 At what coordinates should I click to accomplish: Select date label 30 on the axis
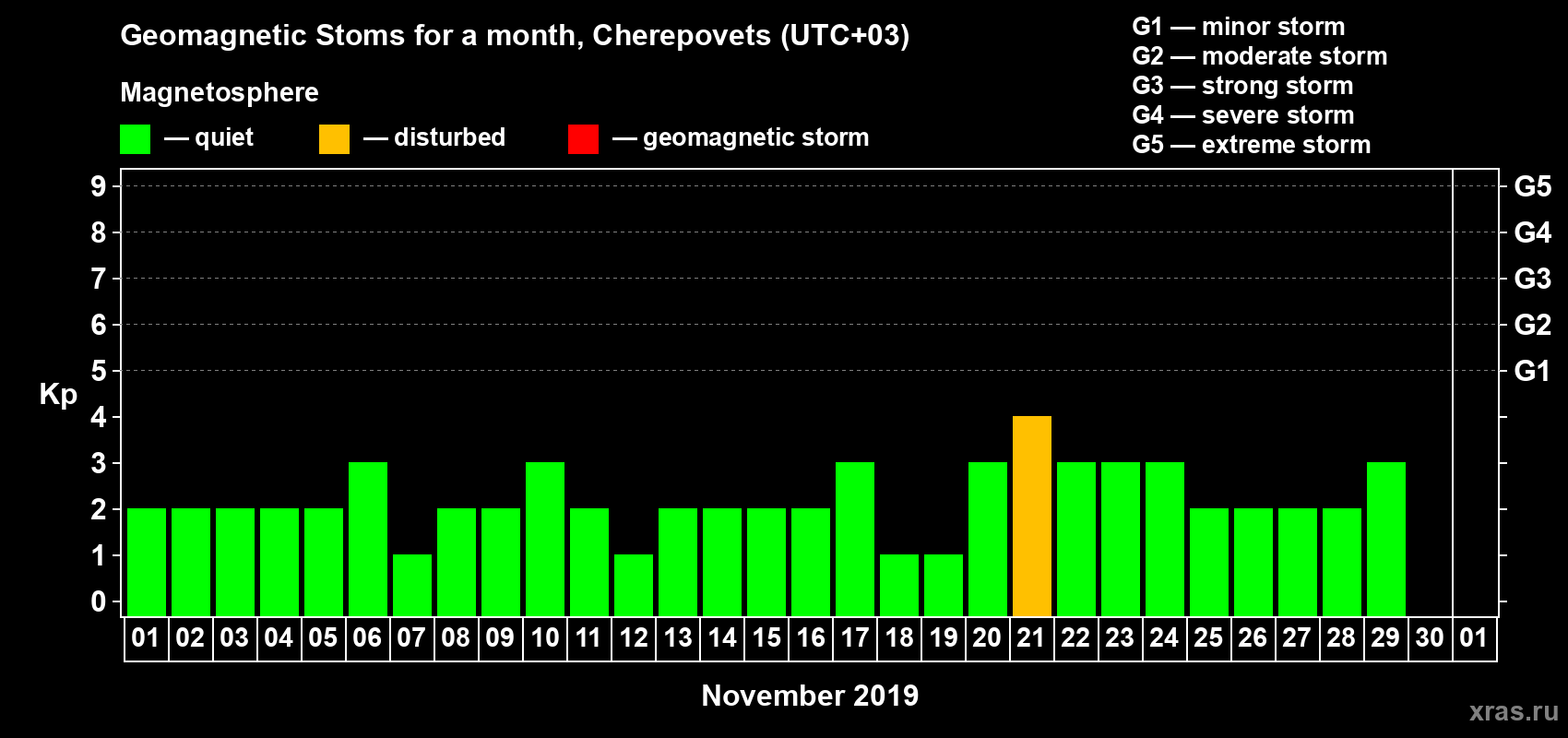point(1430,638)
